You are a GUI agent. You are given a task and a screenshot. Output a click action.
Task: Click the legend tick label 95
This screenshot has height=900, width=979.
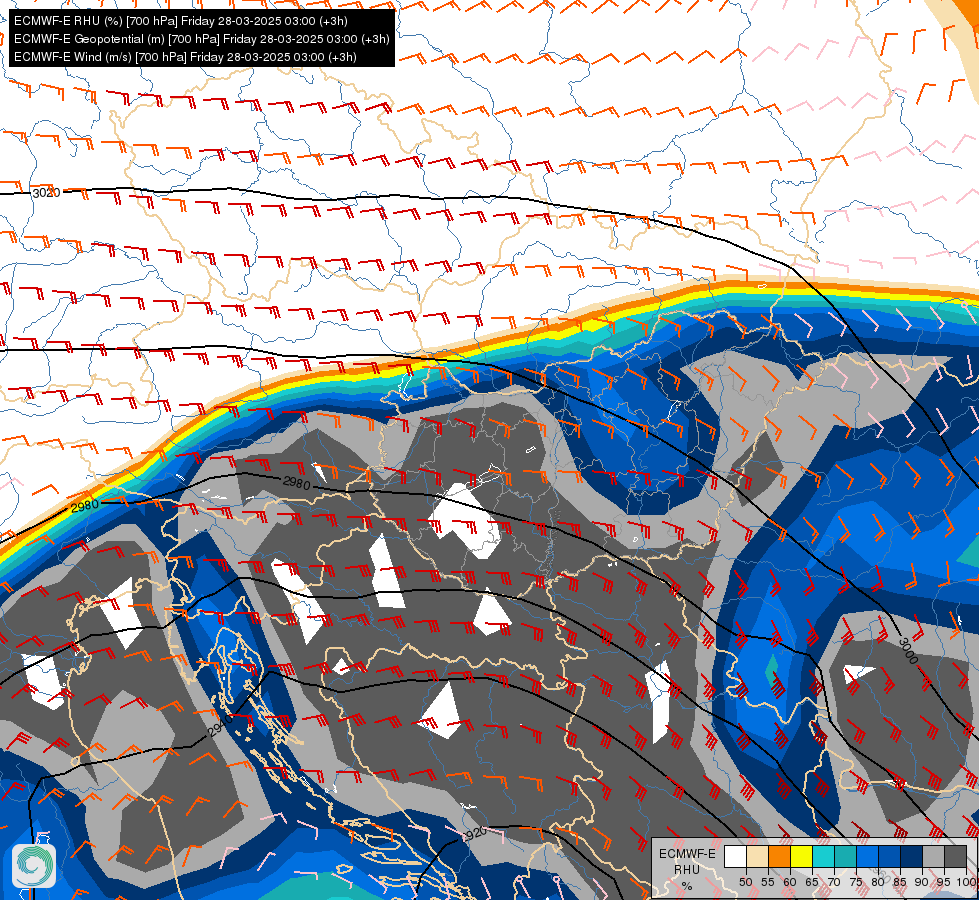[x=944, y=882]
